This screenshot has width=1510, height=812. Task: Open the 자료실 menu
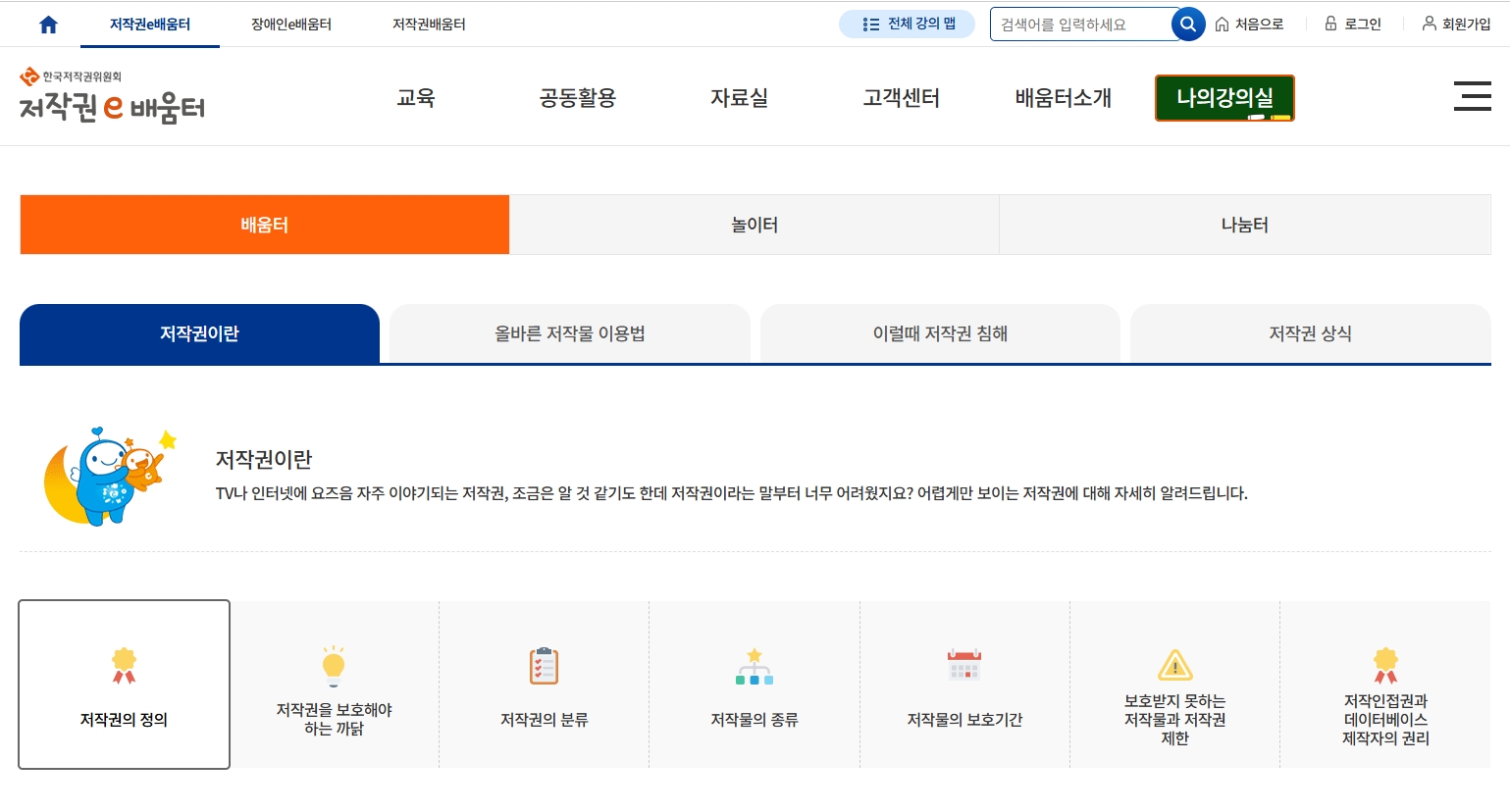(x=739, y=97)
